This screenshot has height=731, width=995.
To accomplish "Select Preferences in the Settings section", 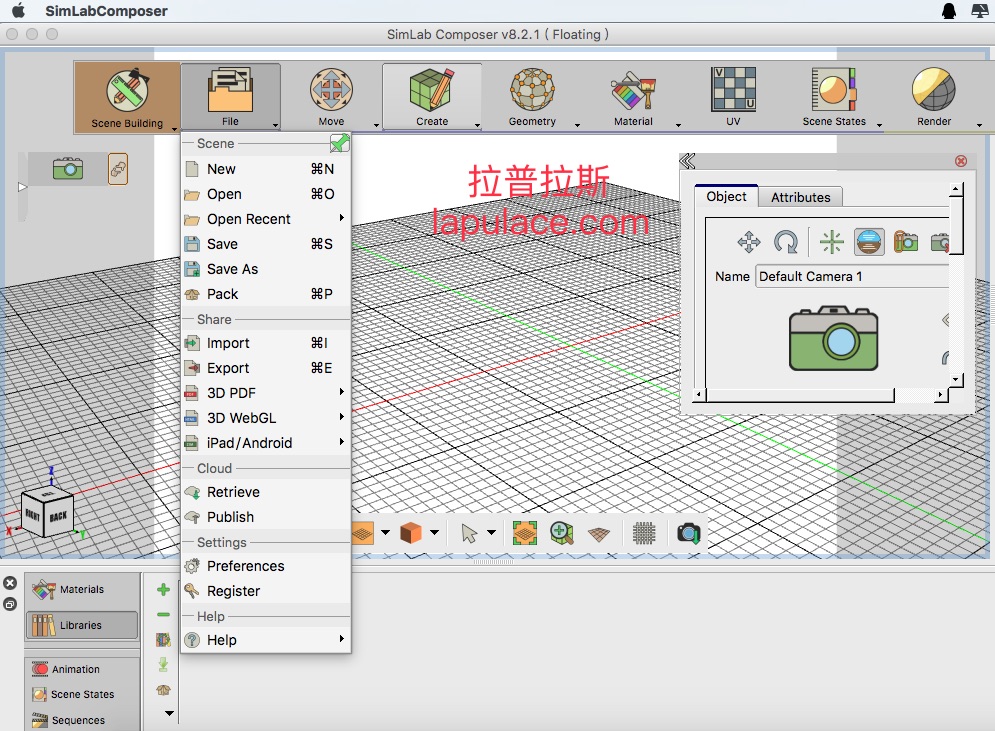I will pos(266,566).
